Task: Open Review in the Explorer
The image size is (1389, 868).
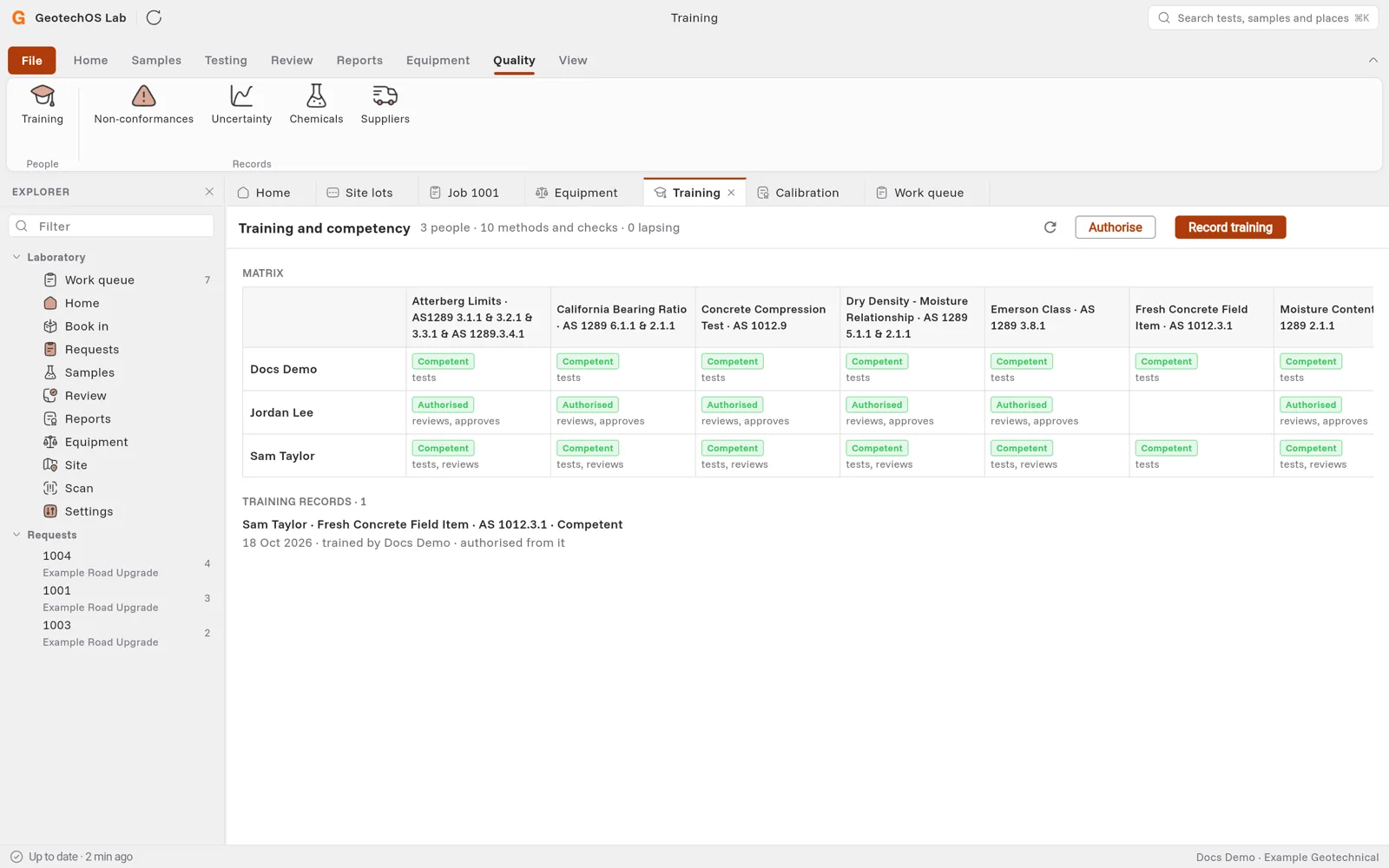Action: (x=111, y=396)
